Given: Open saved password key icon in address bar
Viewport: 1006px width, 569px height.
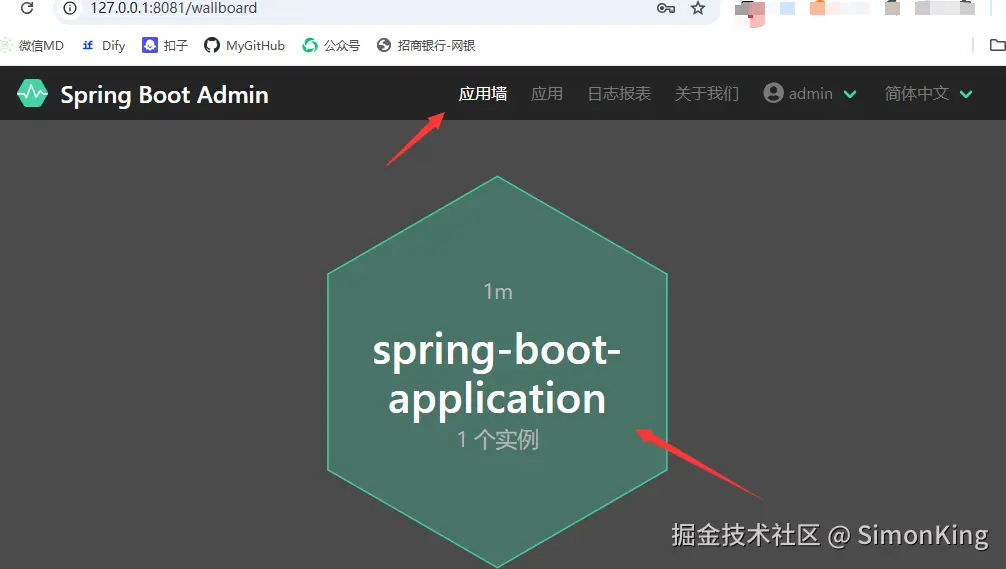Looking at the screenshot, I should [x=666, y=8].
